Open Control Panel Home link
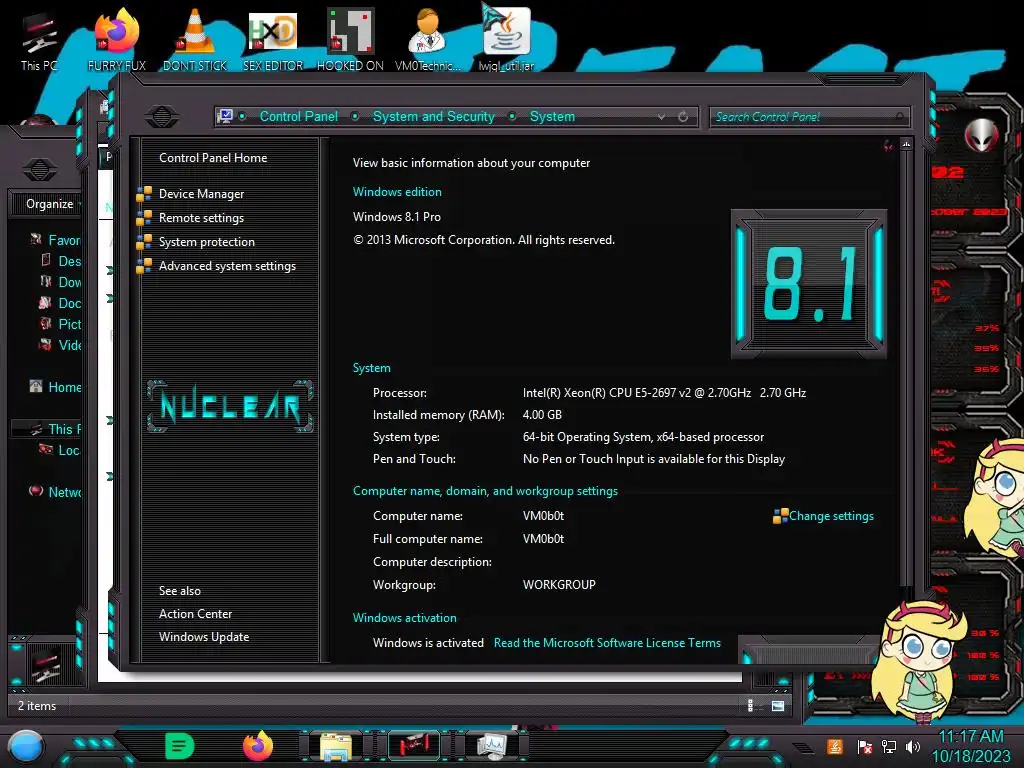The width and height of the screenshot is (1024, 768). click(x=213, y=157)
